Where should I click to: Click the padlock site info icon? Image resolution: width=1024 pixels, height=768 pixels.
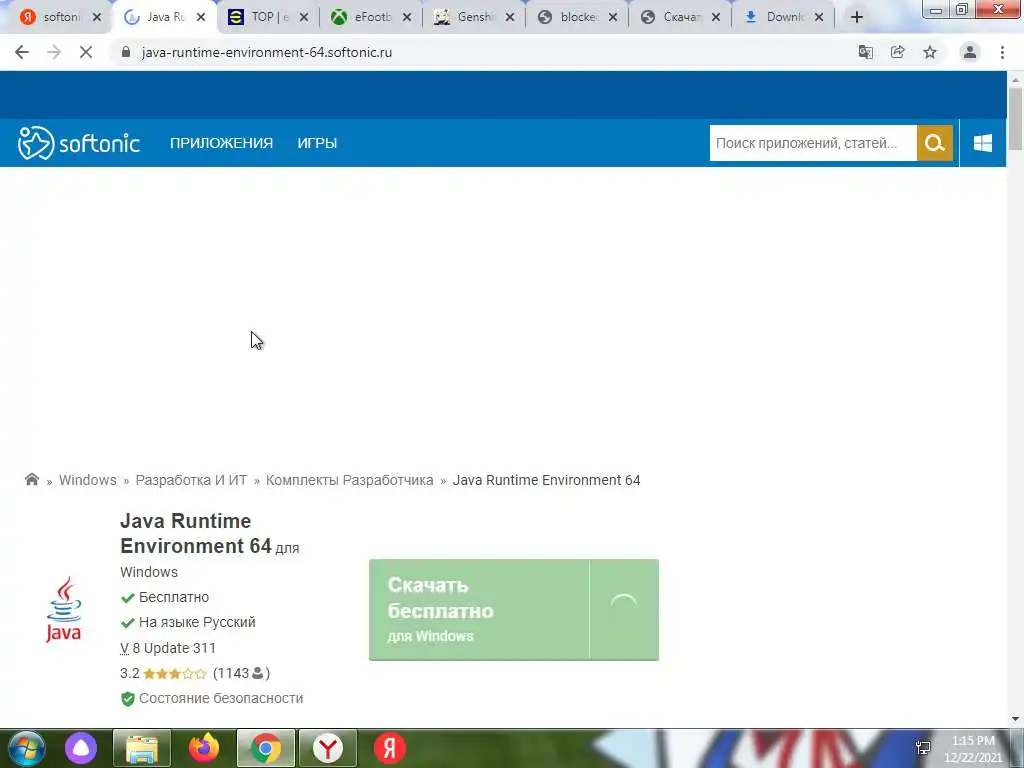point(126,52)
